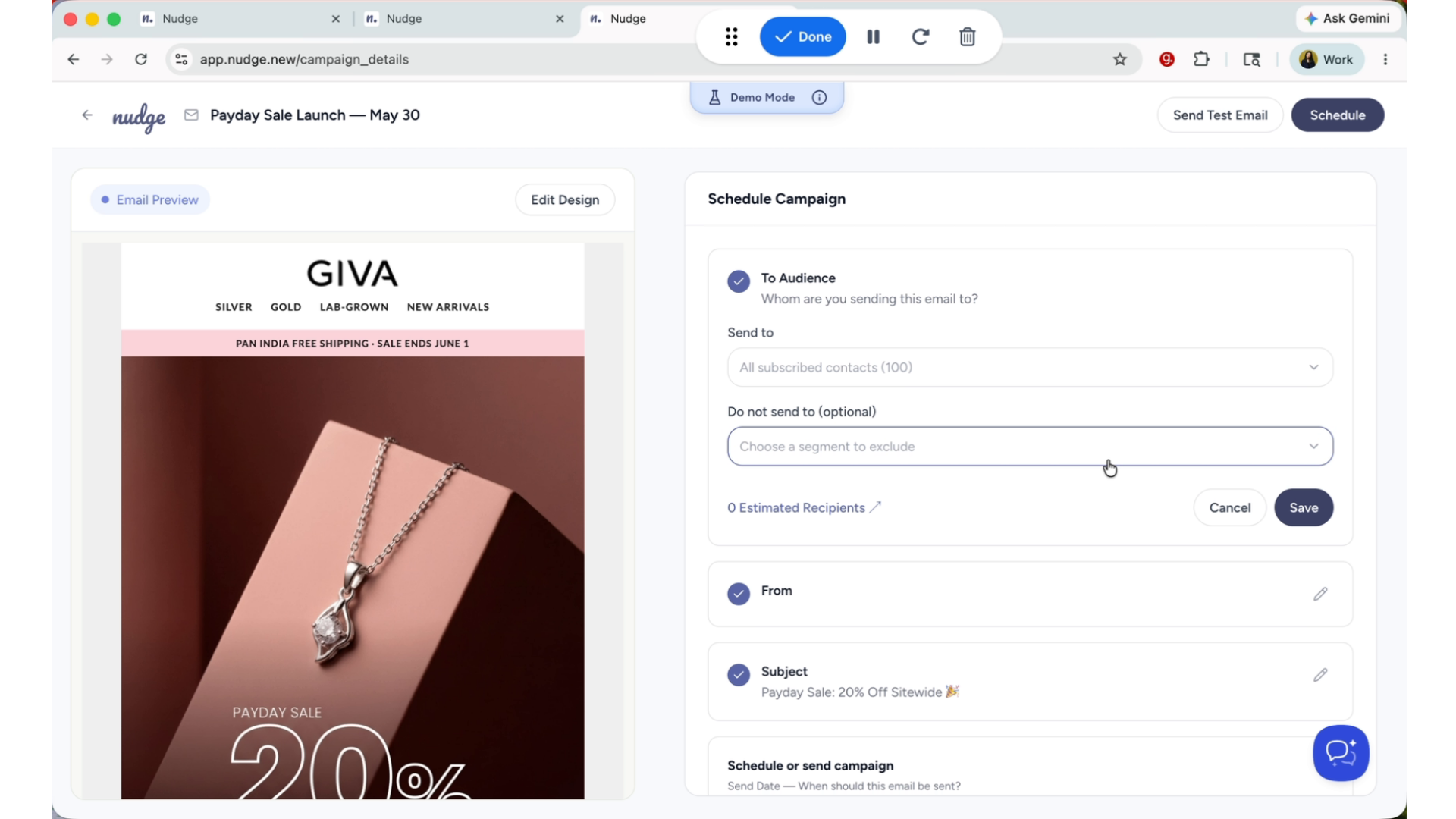The height and width of the screenshot is (819, 1456).
Task: Click the recording toolbar grip dots
Action: [x=731, y=36]
